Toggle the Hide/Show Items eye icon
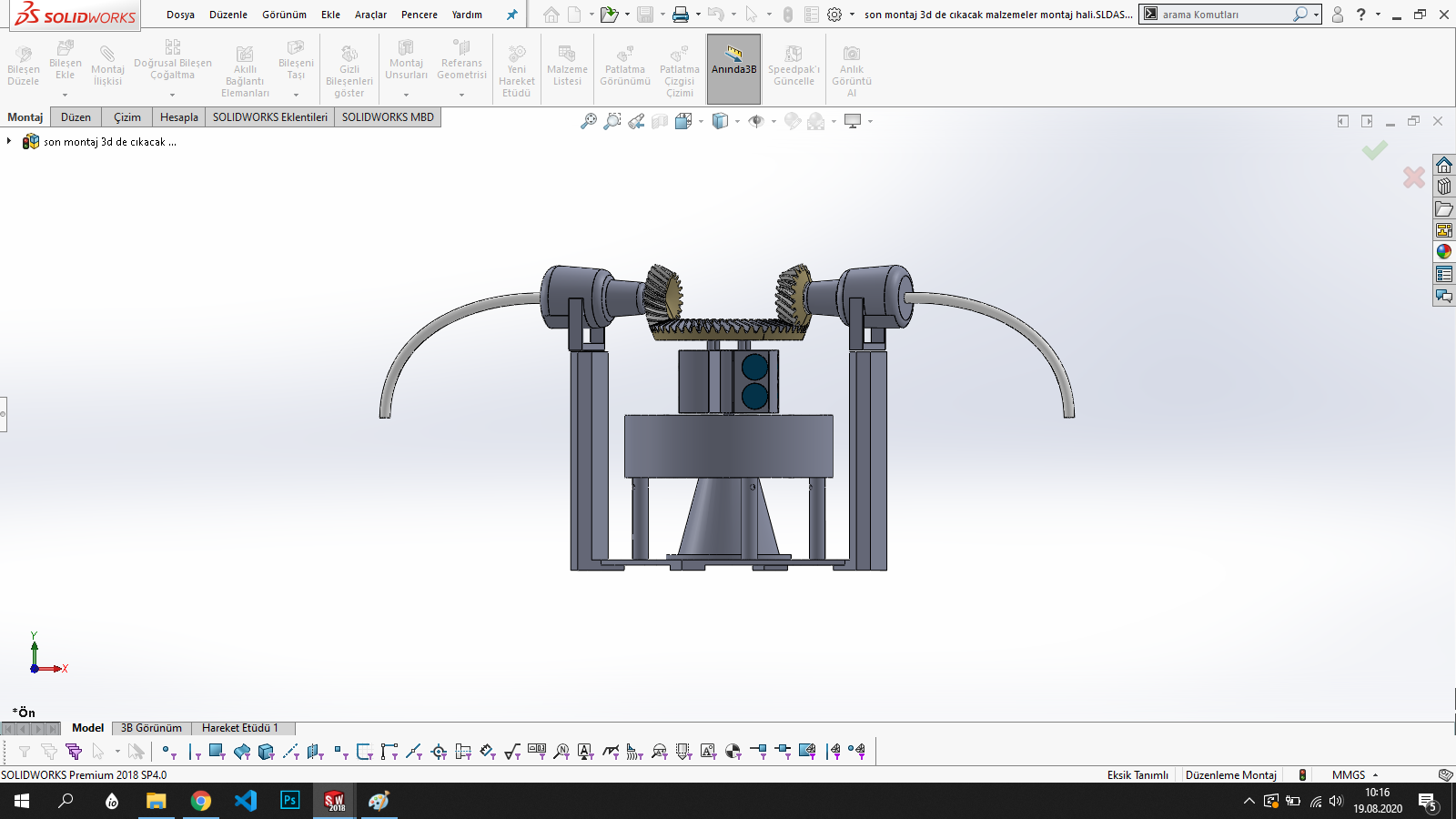The width and height of the screenshot is (1456, 819). [x=756, y=121]
